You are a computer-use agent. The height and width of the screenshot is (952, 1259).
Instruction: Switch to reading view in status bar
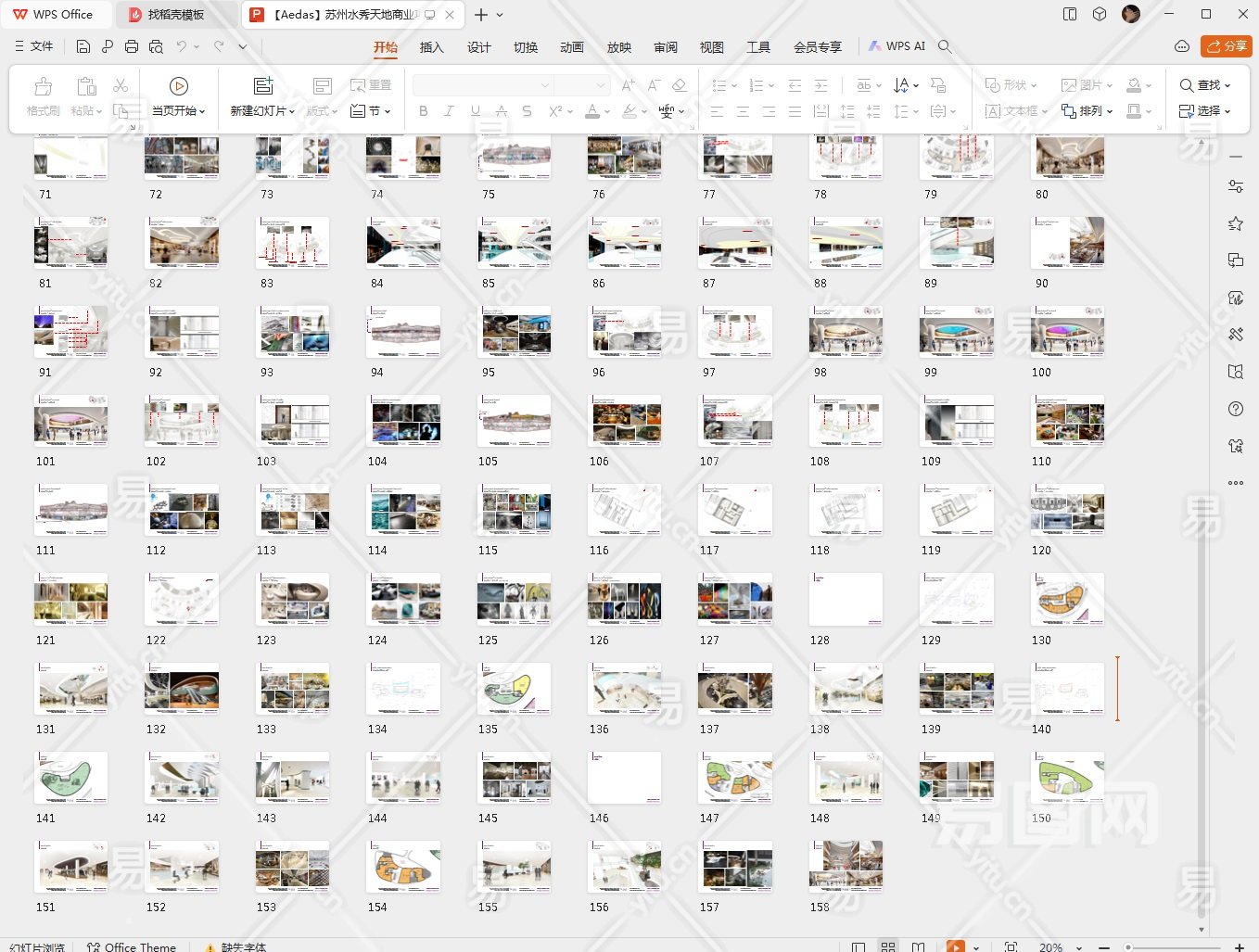918,946
